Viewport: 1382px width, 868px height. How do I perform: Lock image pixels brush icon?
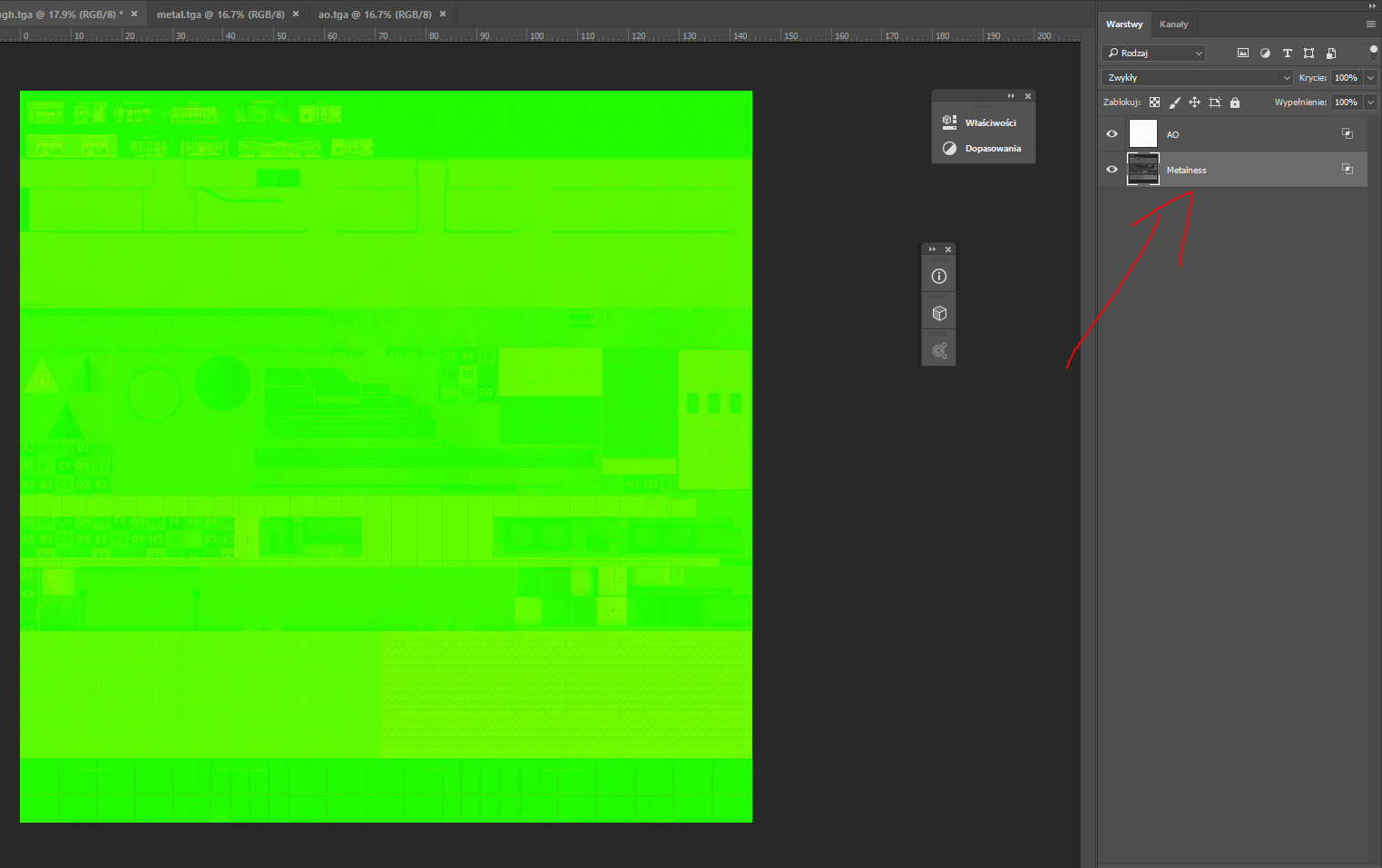[1174, 102]
